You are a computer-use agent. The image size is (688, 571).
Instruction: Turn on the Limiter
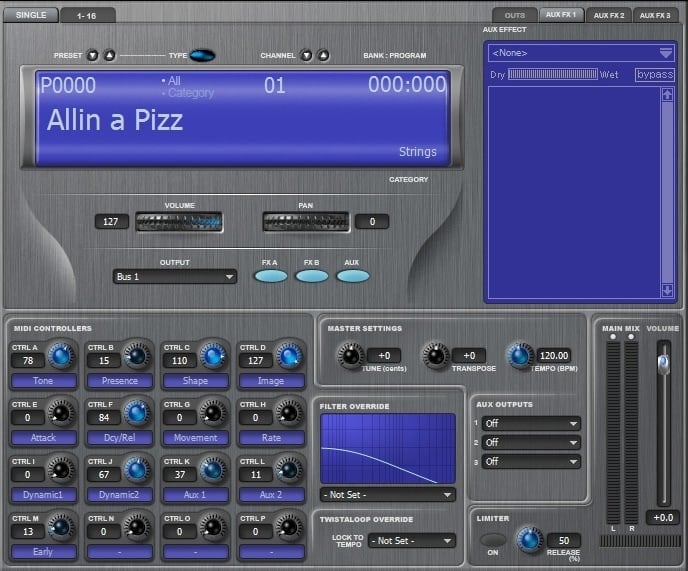493,540
